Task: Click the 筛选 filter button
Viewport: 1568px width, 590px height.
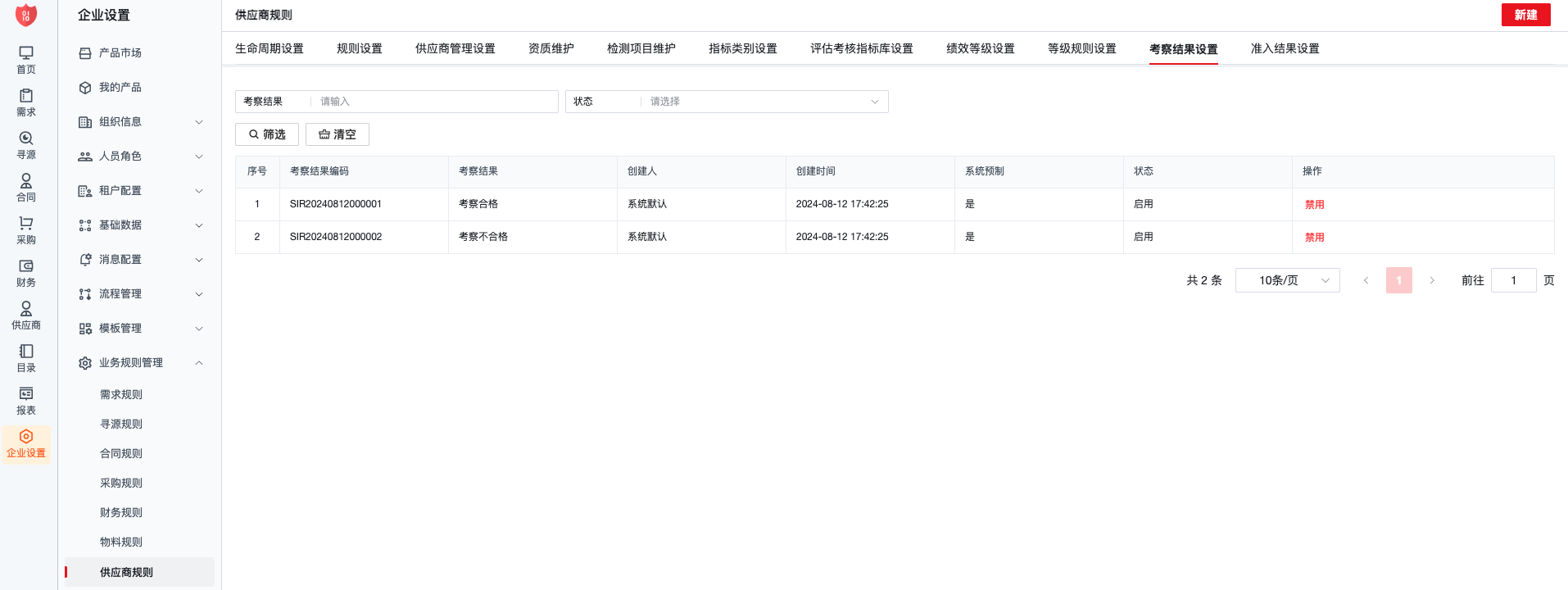Action: point(267,134)
